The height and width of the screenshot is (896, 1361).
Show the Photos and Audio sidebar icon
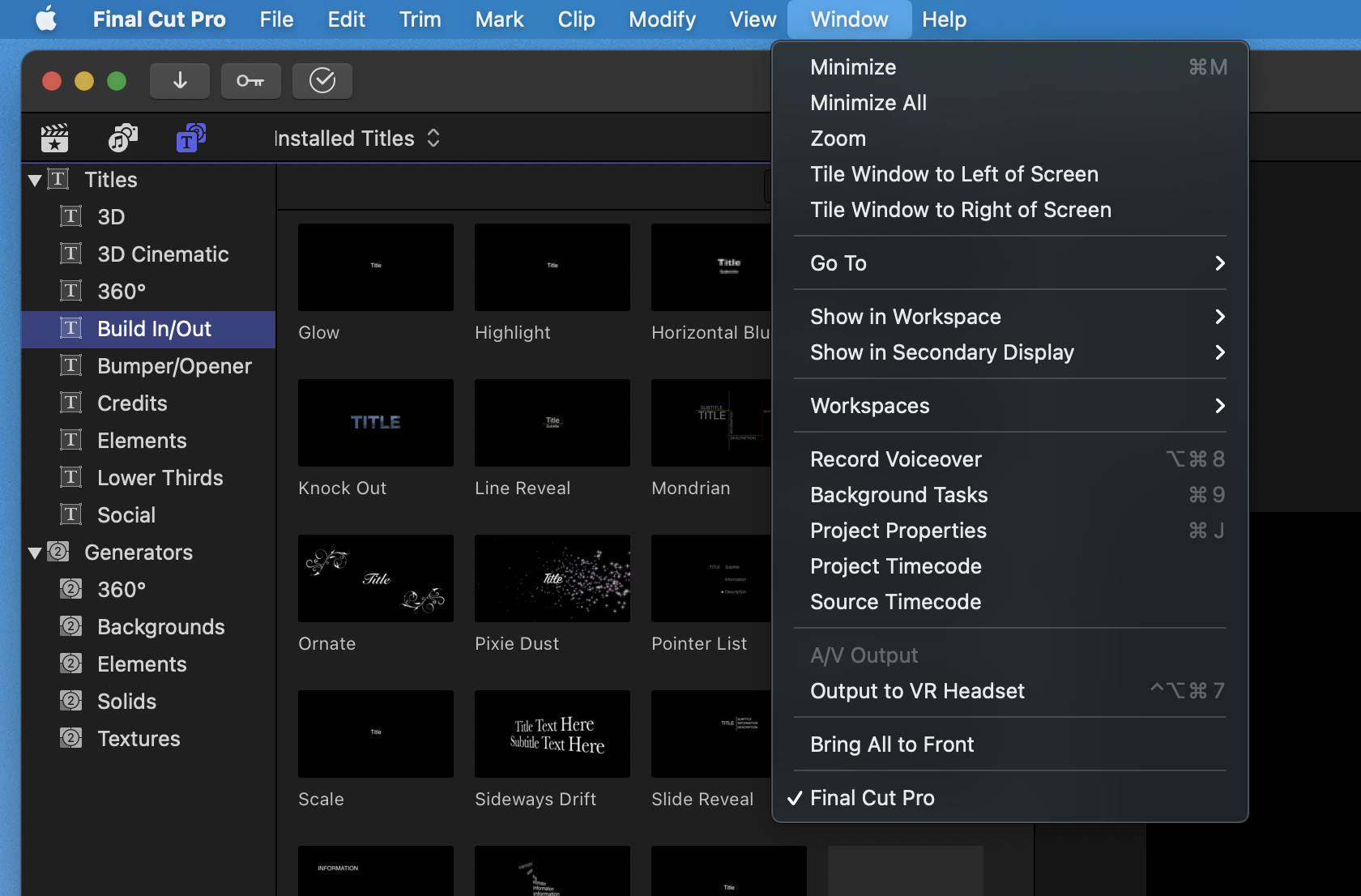click(x=123, y=139)
